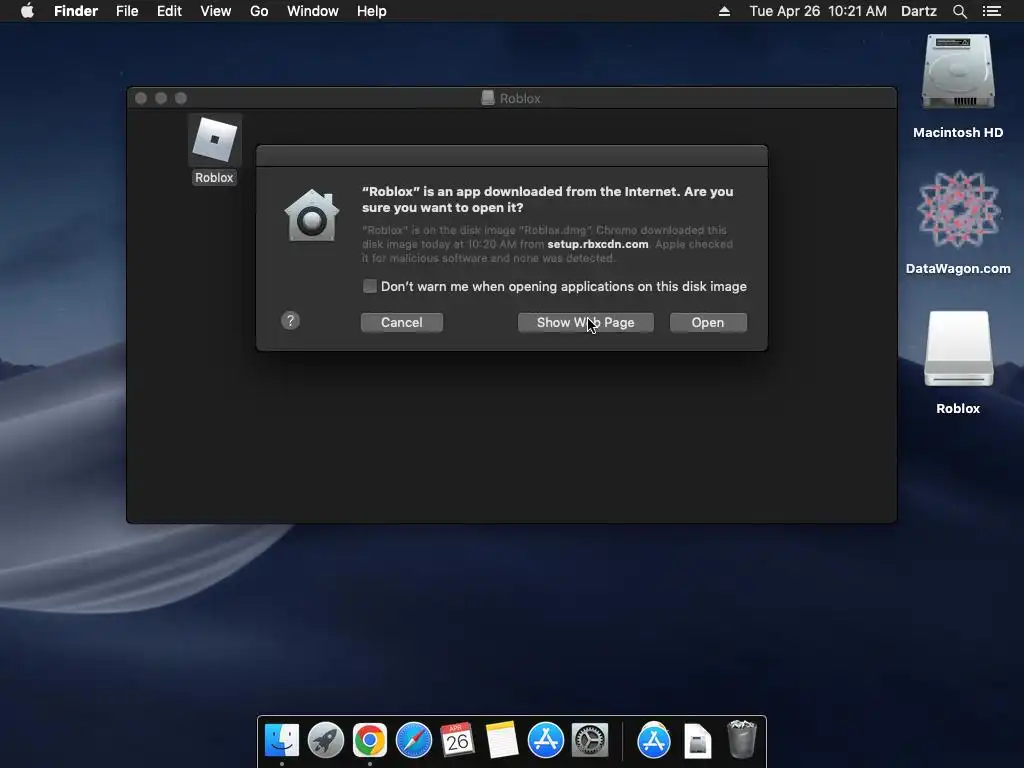The height and width of the screenshot is (768, 1024).
Task: Open the Window menu
Action: [313, 11]
